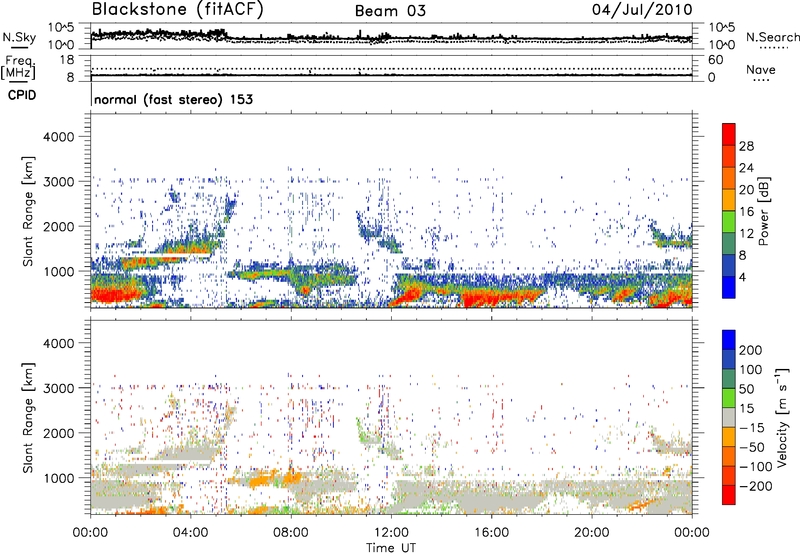
Task: Click the power colorbar red segment
Action: click(x=729, y=134)
